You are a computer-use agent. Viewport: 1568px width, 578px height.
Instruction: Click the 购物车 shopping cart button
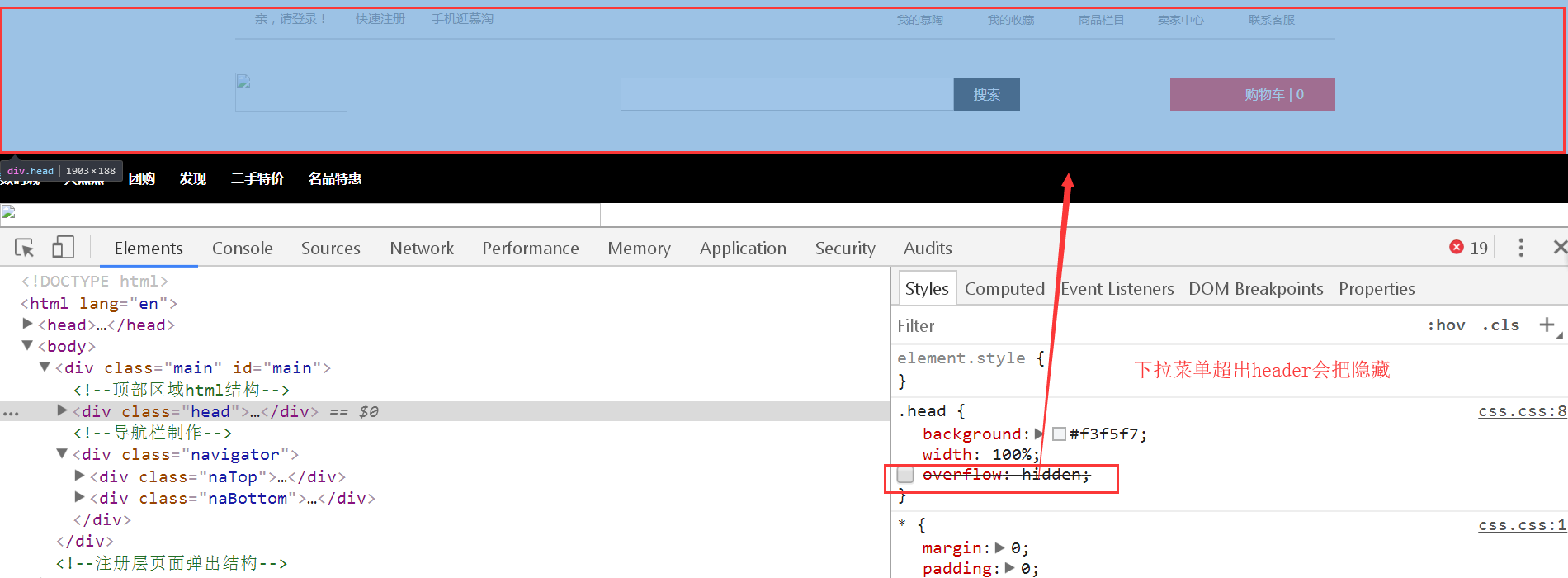click(x=1253, y=94)
